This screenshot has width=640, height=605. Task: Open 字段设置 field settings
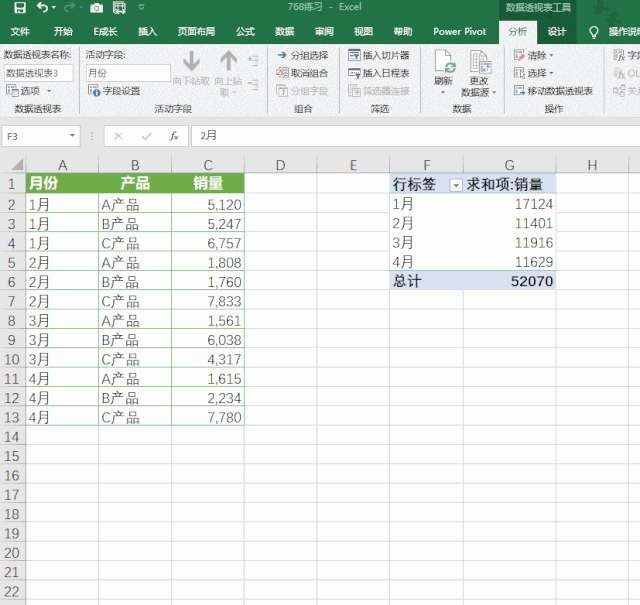tap(113, 90)
